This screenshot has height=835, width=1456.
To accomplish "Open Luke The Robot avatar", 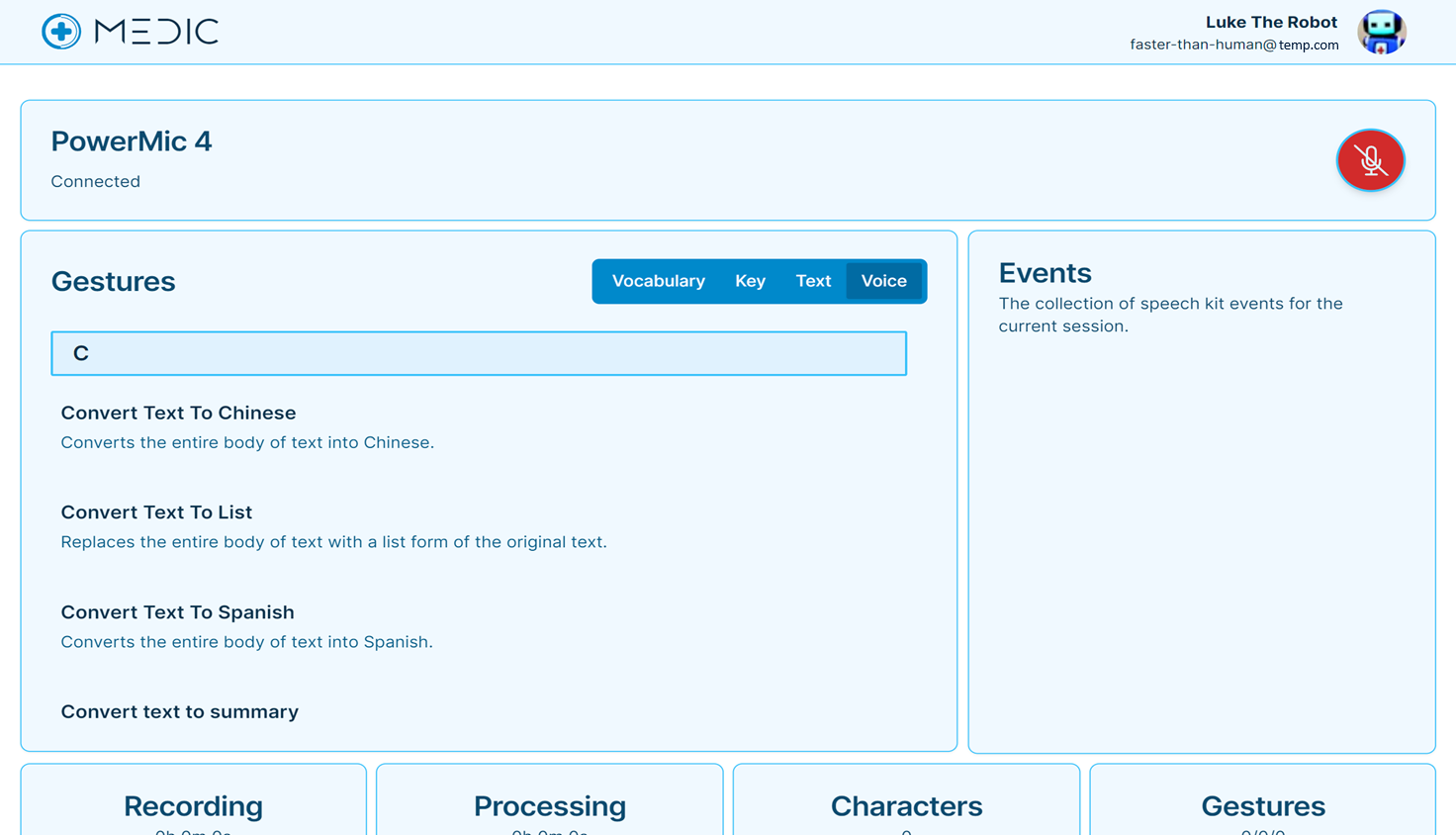I will click(1381, 33).
